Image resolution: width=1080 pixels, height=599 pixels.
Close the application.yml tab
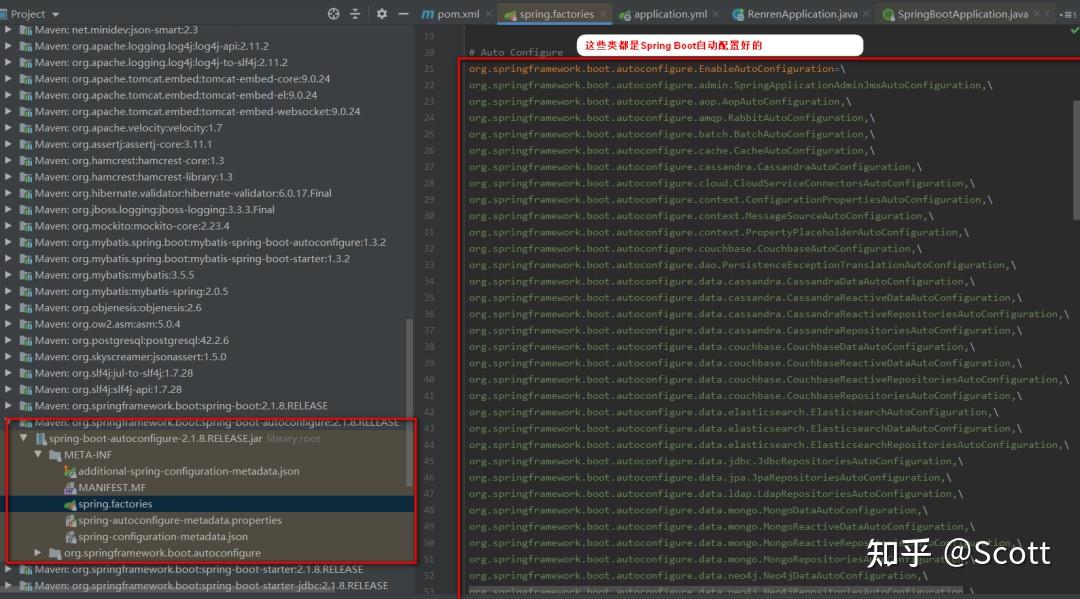[x=716, y=14]
